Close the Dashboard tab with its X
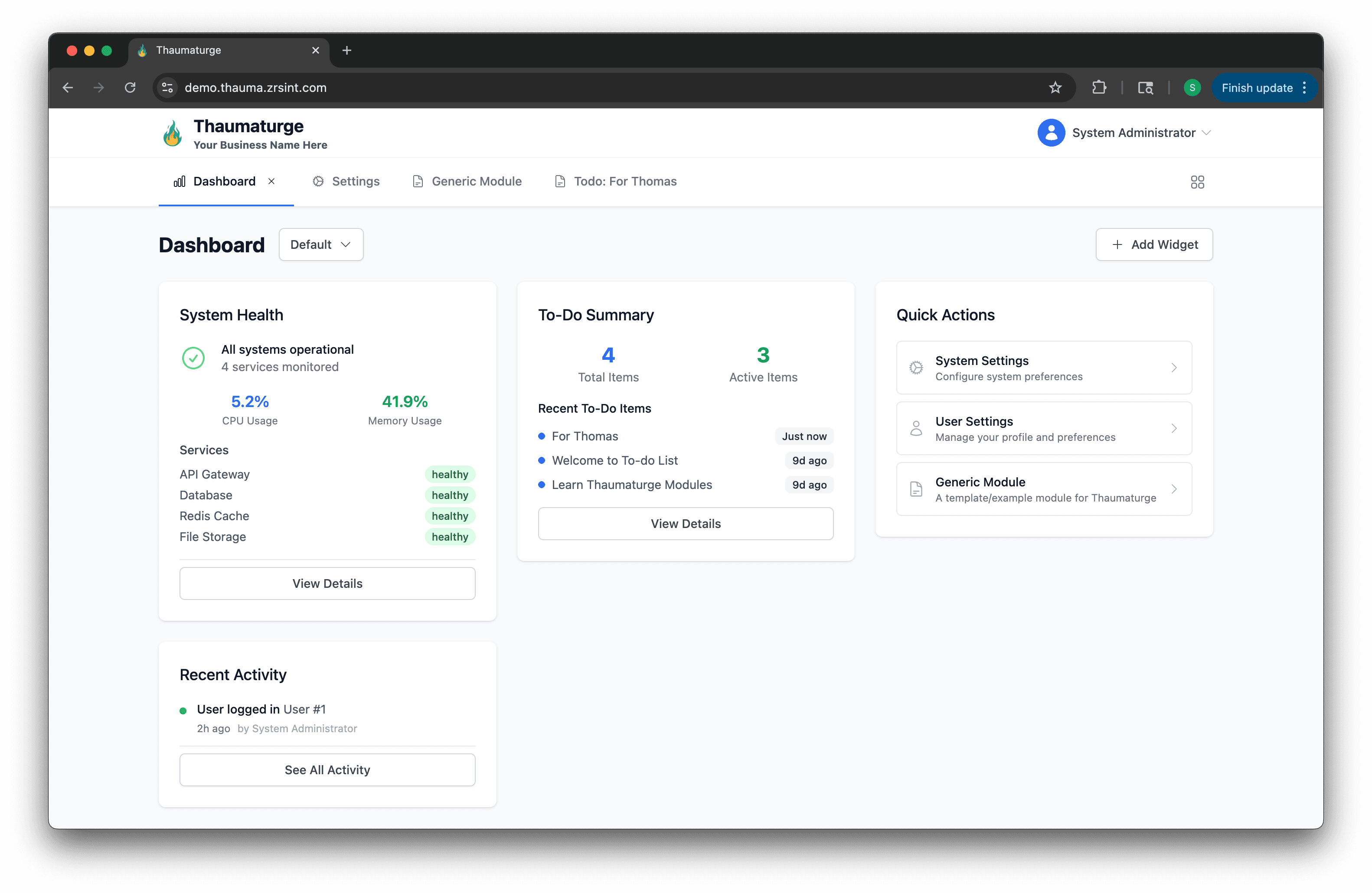Viewport: 1372px width, 893px height. 271,182
